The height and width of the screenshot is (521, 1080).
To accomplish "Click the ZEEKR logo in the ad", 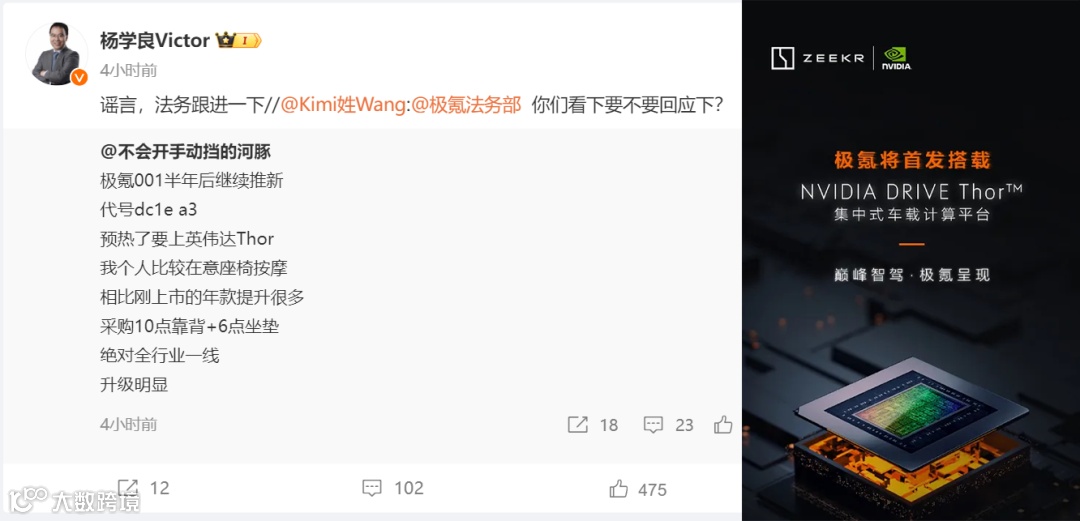I will pos(817,59).
